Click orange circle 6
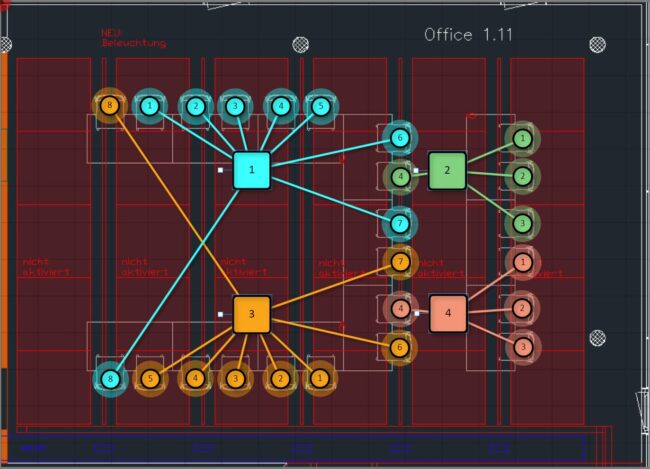 click(400, 347)
